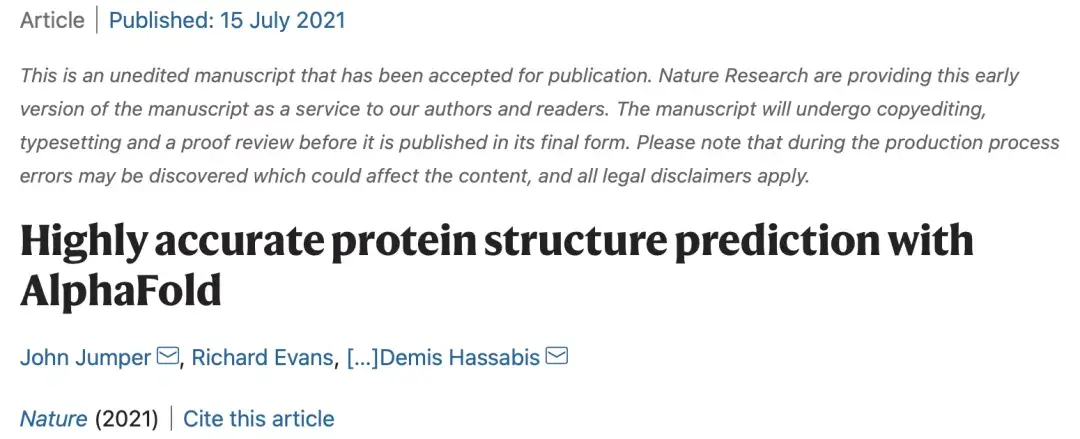This screenshot has height=439, width=1080.
Task: Expand the full author list via [...]
Action: click(x=360, y=357)
